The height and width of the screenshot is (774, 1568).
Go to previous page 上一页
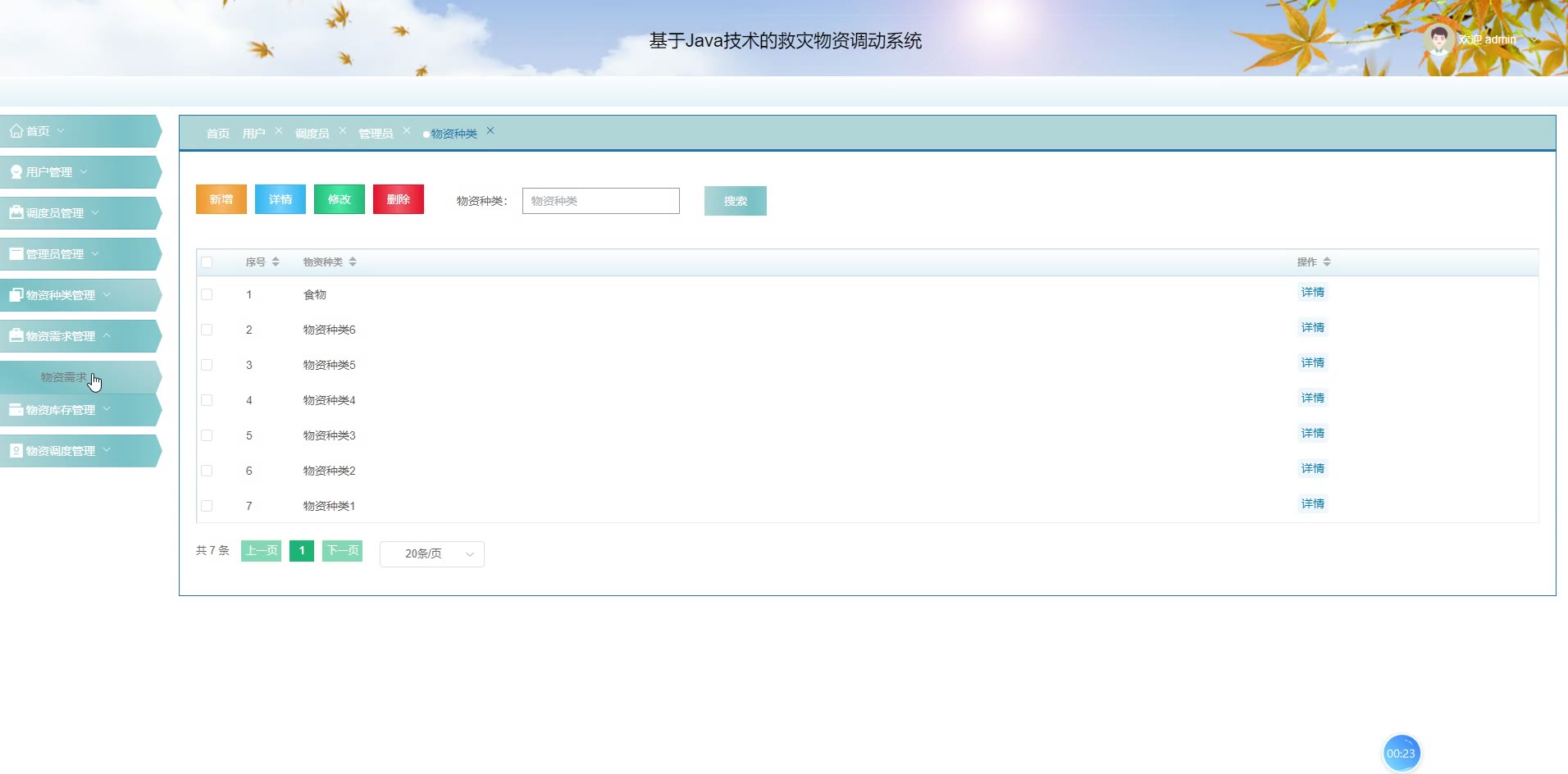(x=262, y=551)
